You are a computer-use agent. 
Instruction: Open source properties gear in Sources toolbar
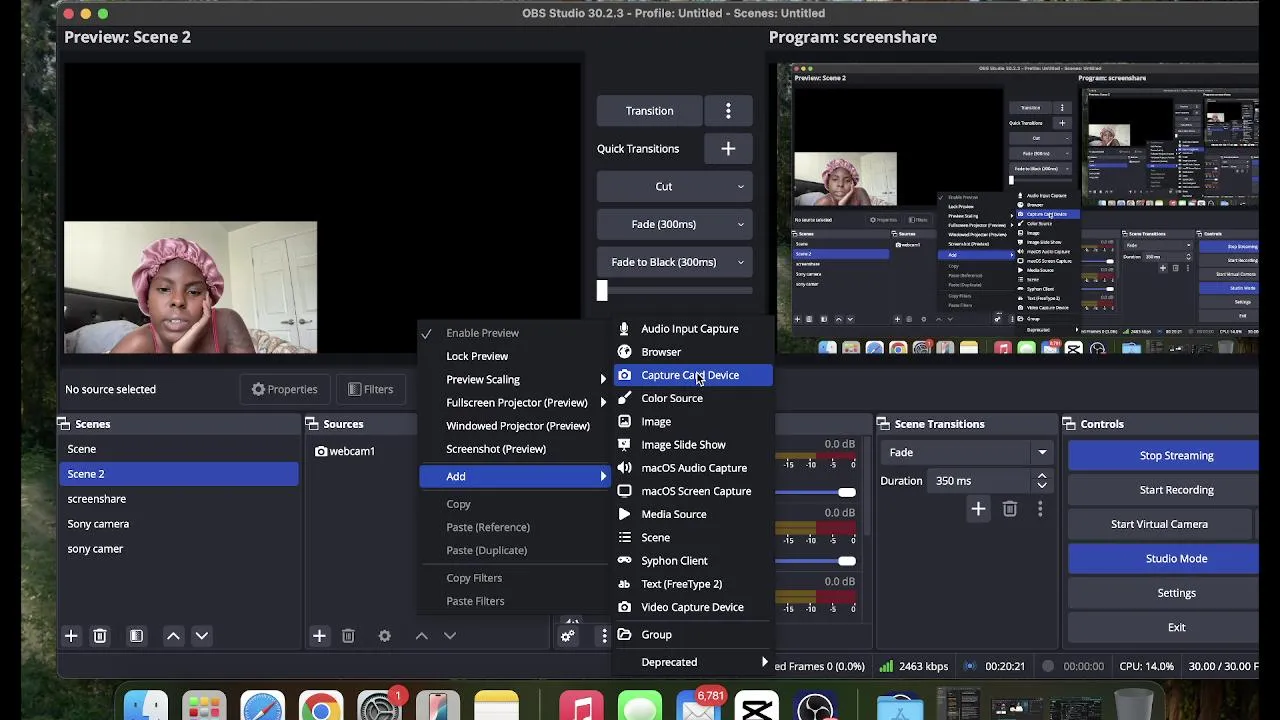tap(385, 636)
